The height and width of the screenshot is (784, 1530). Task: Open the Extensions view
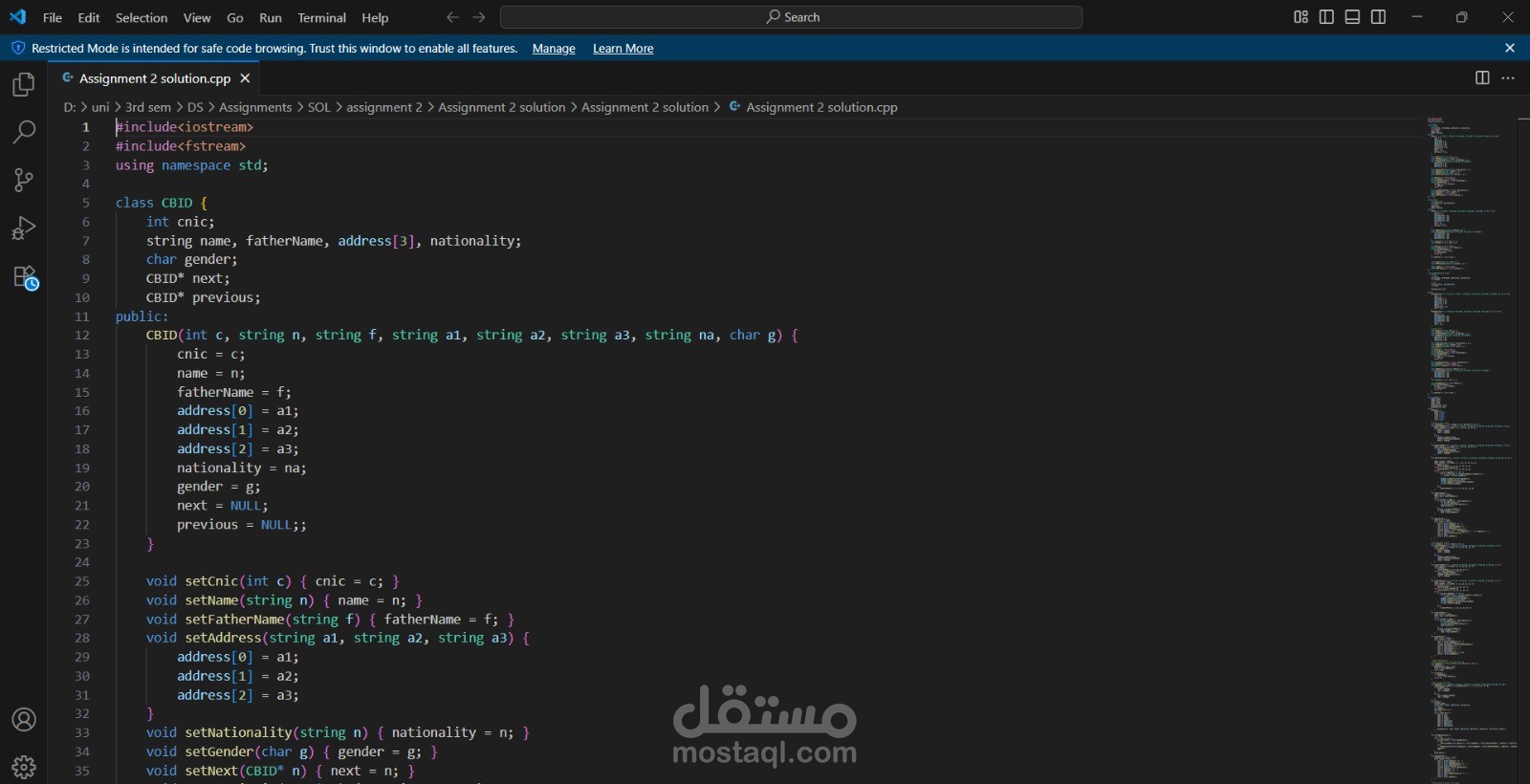click(24, 277)
